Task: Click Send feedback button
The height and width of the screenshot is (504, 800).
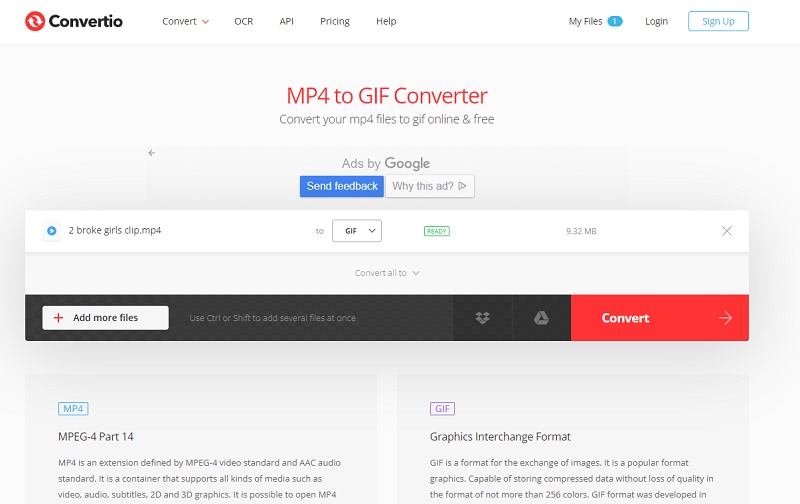Action: tap(342, 186)
